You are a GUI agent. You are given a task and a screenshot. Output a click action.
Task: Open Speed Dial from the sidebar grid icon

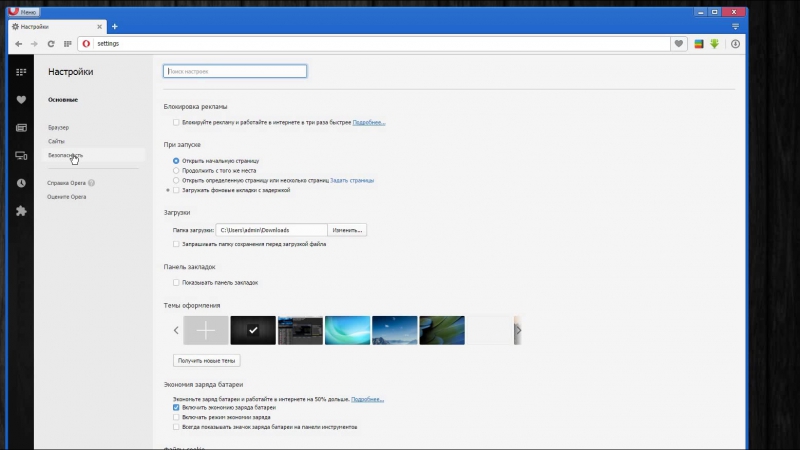[x=21, y=72]
